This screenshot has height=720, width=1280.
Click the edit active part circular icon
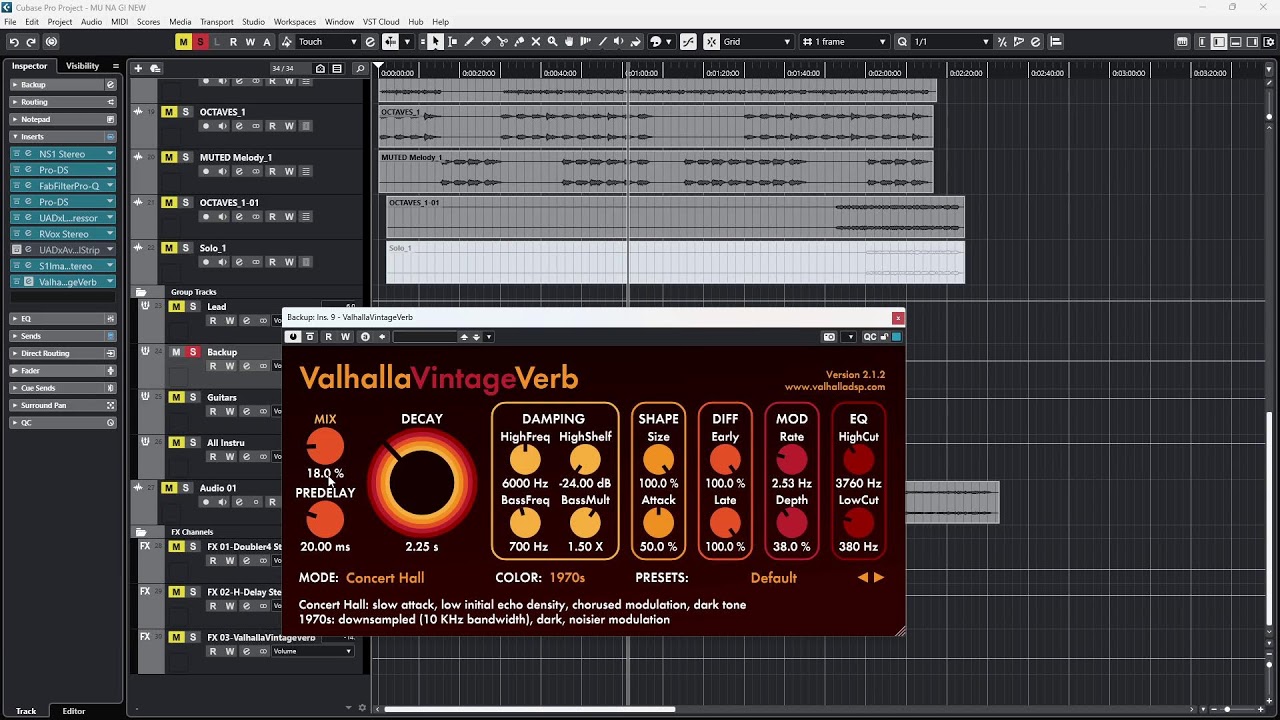pos(51,42)
